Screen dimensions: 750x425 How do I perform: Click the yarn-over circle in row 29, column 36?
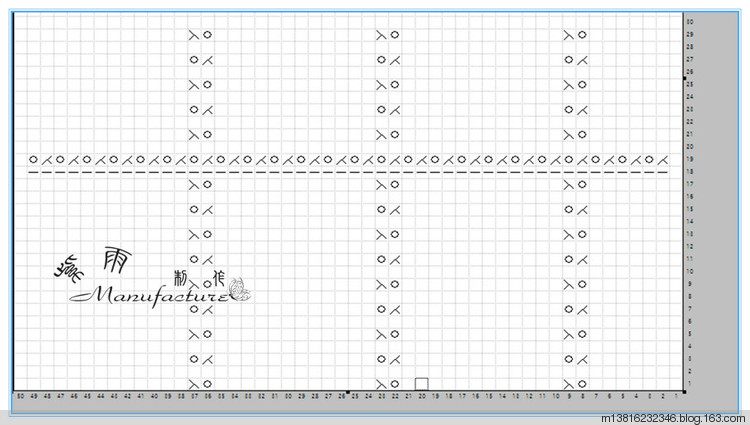click(x=207, y=35)
